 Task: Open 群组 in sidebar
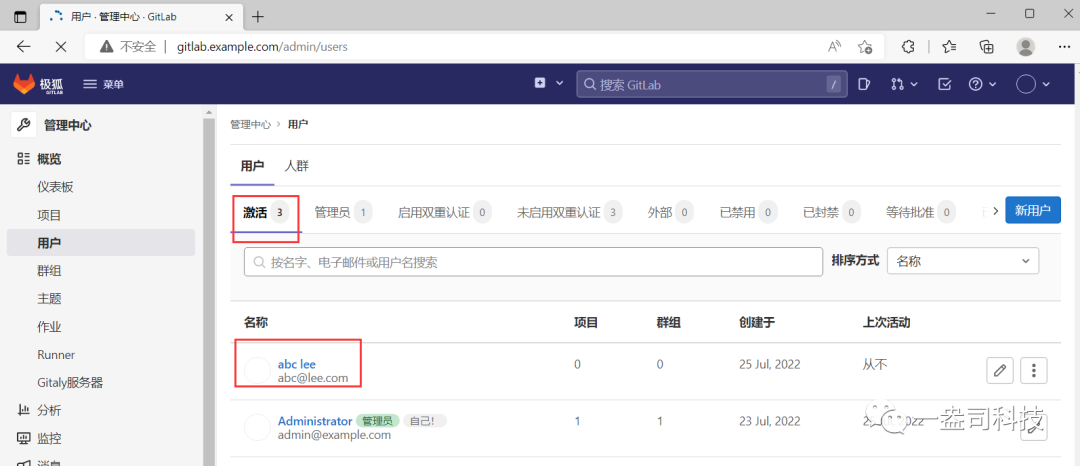pyautogui.click(x=49, y=271)
